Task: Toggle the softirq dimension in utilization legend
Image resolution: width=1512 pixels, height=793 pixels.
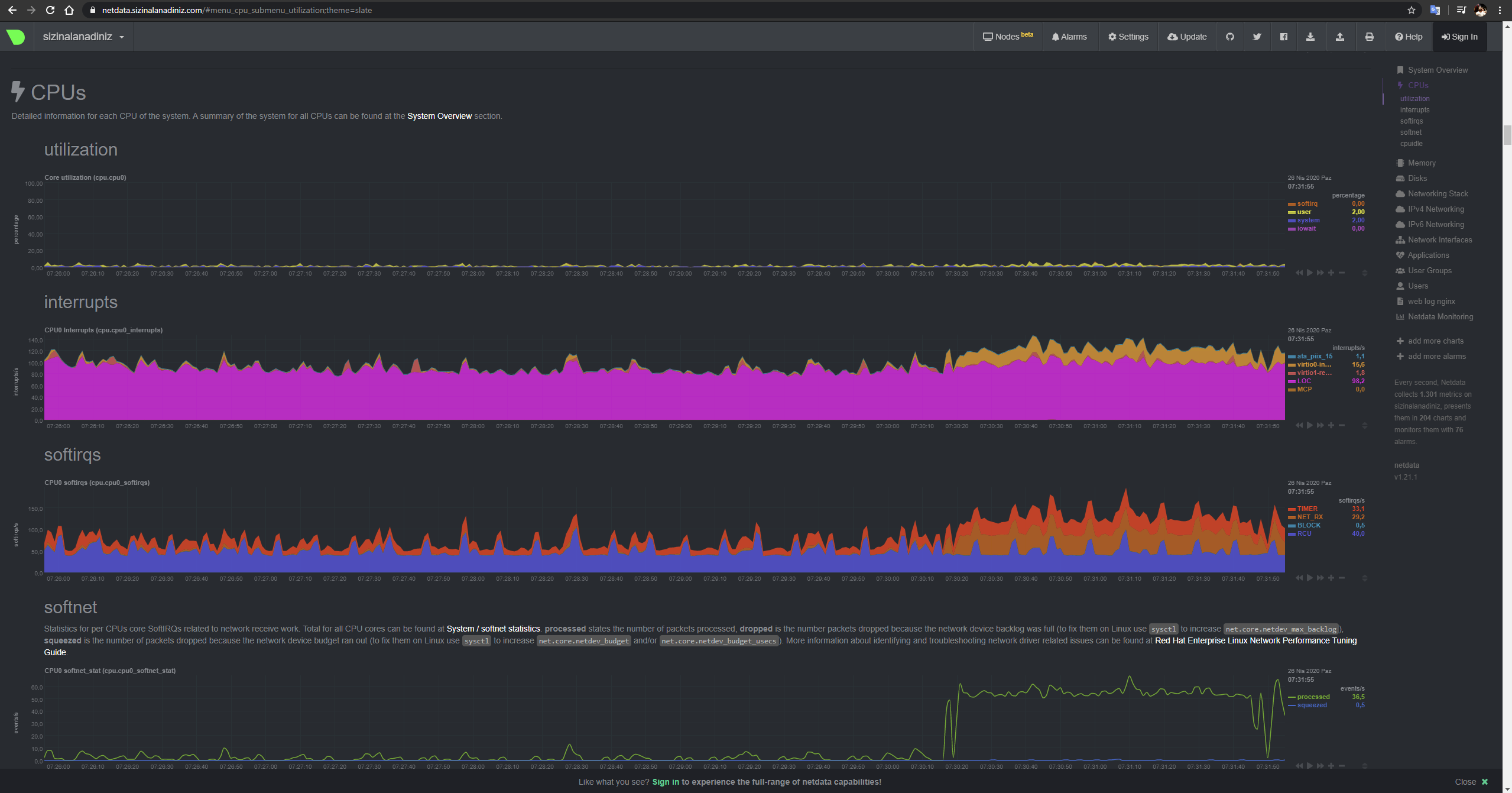Action: coord(1307,203)
